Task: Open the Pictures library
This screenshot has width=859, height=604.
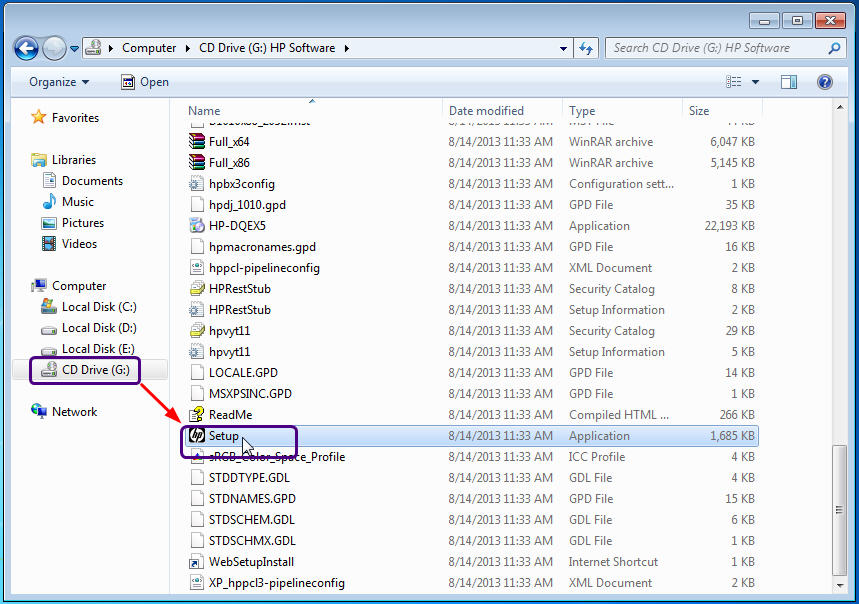Action: point(72,223)
